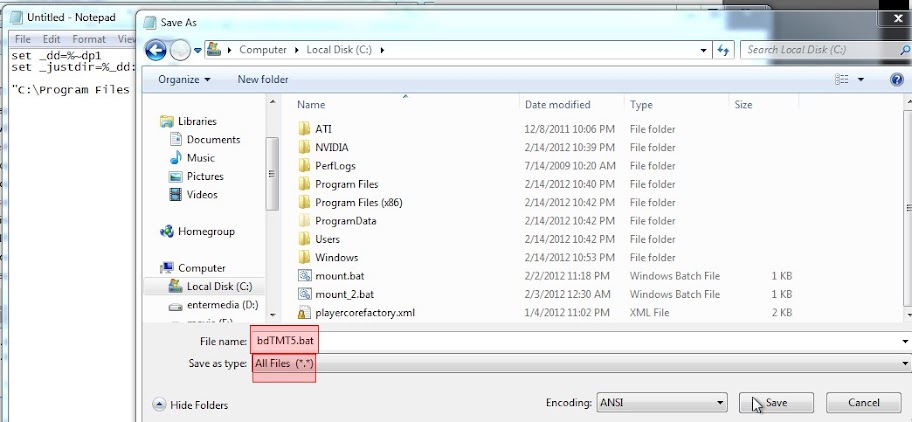Screen dimensions: 912x422
Task: Click the navigation pane scroll down arrow
Action: coord(272,315)
